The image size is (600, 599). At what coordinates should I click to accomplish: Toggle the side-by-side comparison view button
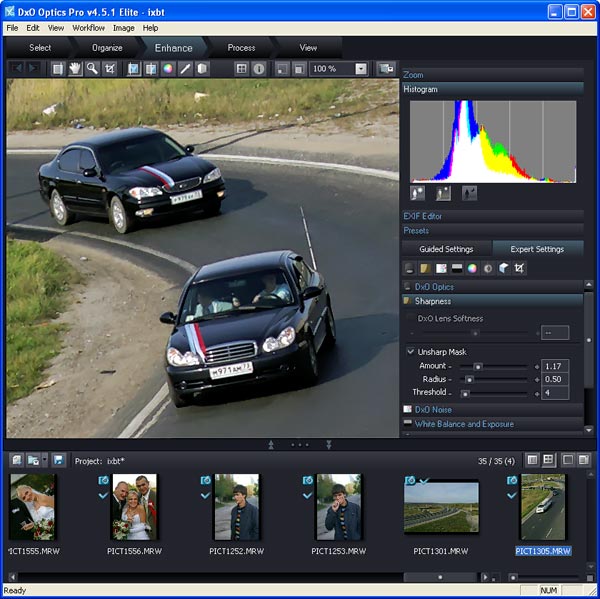point(151,69)
